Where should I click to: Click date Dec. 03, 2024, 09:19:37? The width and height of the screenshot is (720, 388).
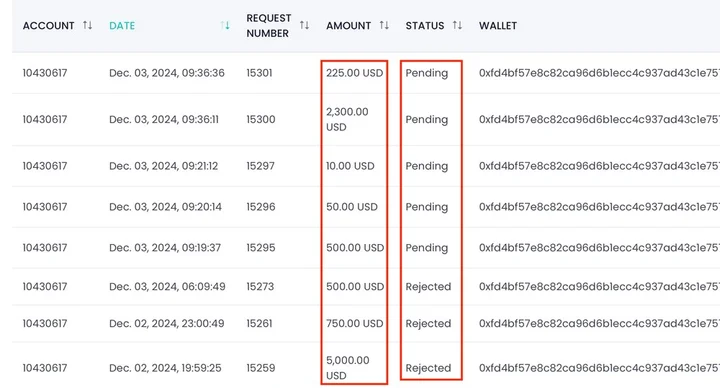point(164,247)
